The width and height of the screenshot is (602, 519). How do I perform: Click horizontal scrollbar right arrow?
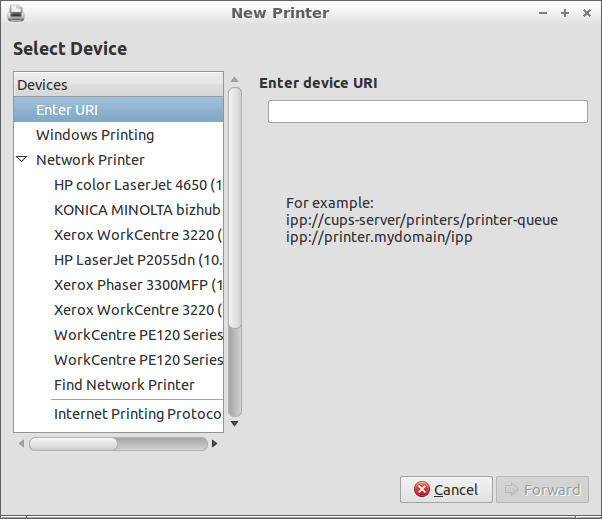[216, 443]
